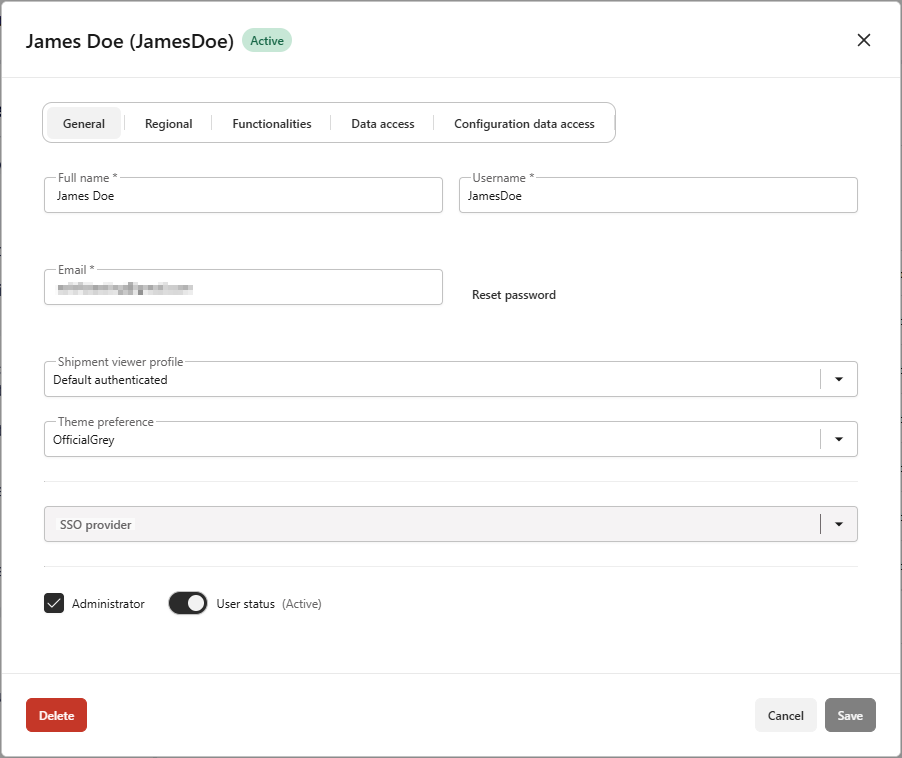The height and width of the screenshot is (758, 902).
Task: Expand the Shipment viewer profile dropdown arrow
Action: [x=839, y=380]
